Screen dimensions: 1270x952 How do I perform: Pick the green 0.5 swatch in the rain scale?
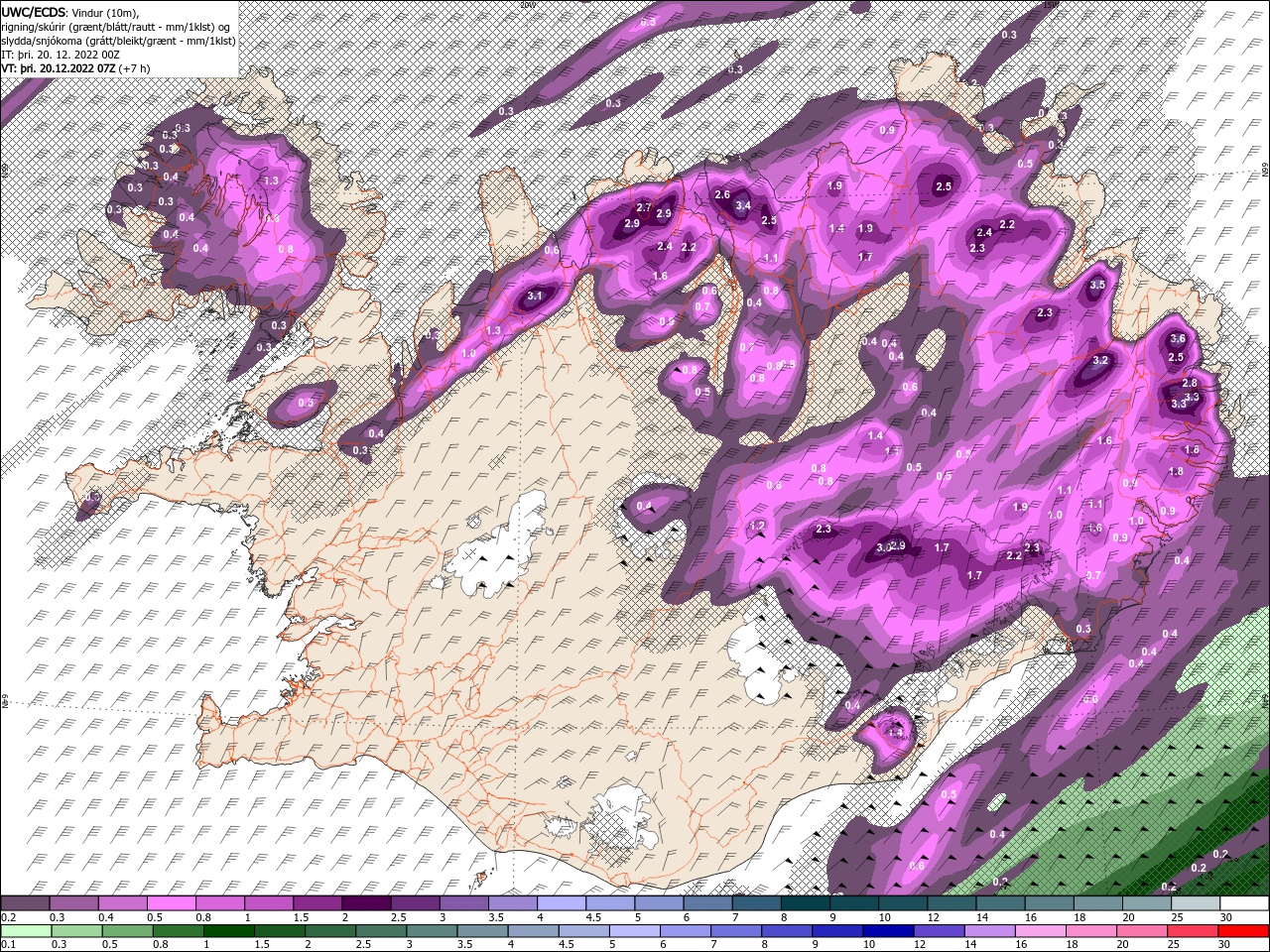click(127, 931)
